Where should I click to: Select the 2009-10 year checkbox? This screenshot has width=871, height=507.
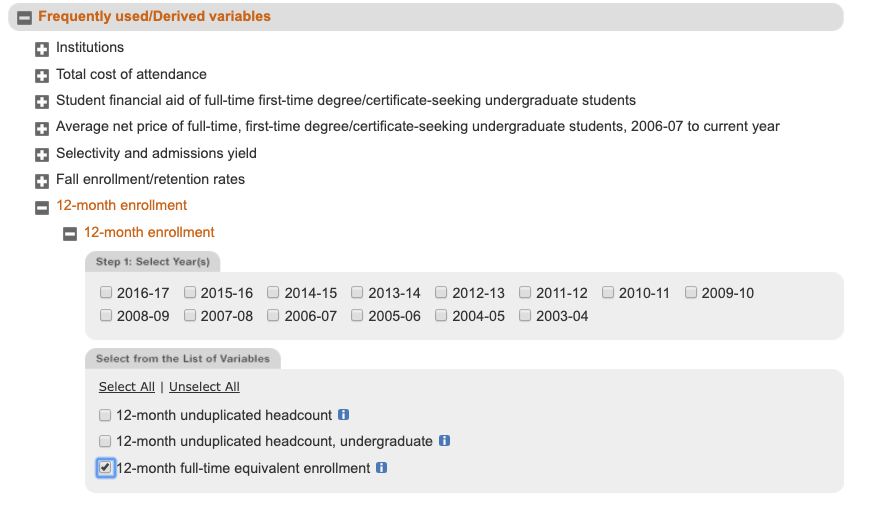point(691,292)
